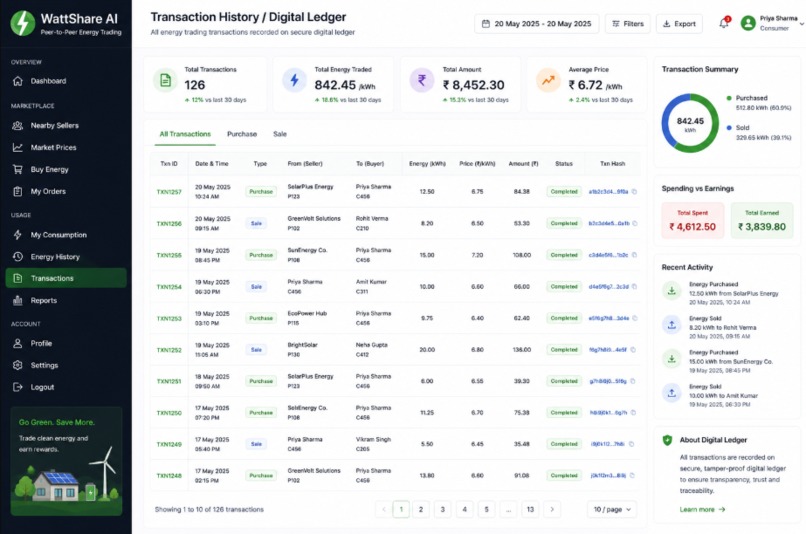The image size is (806, 534).
Task: Open the Filters button
Action: click(628, 24)
